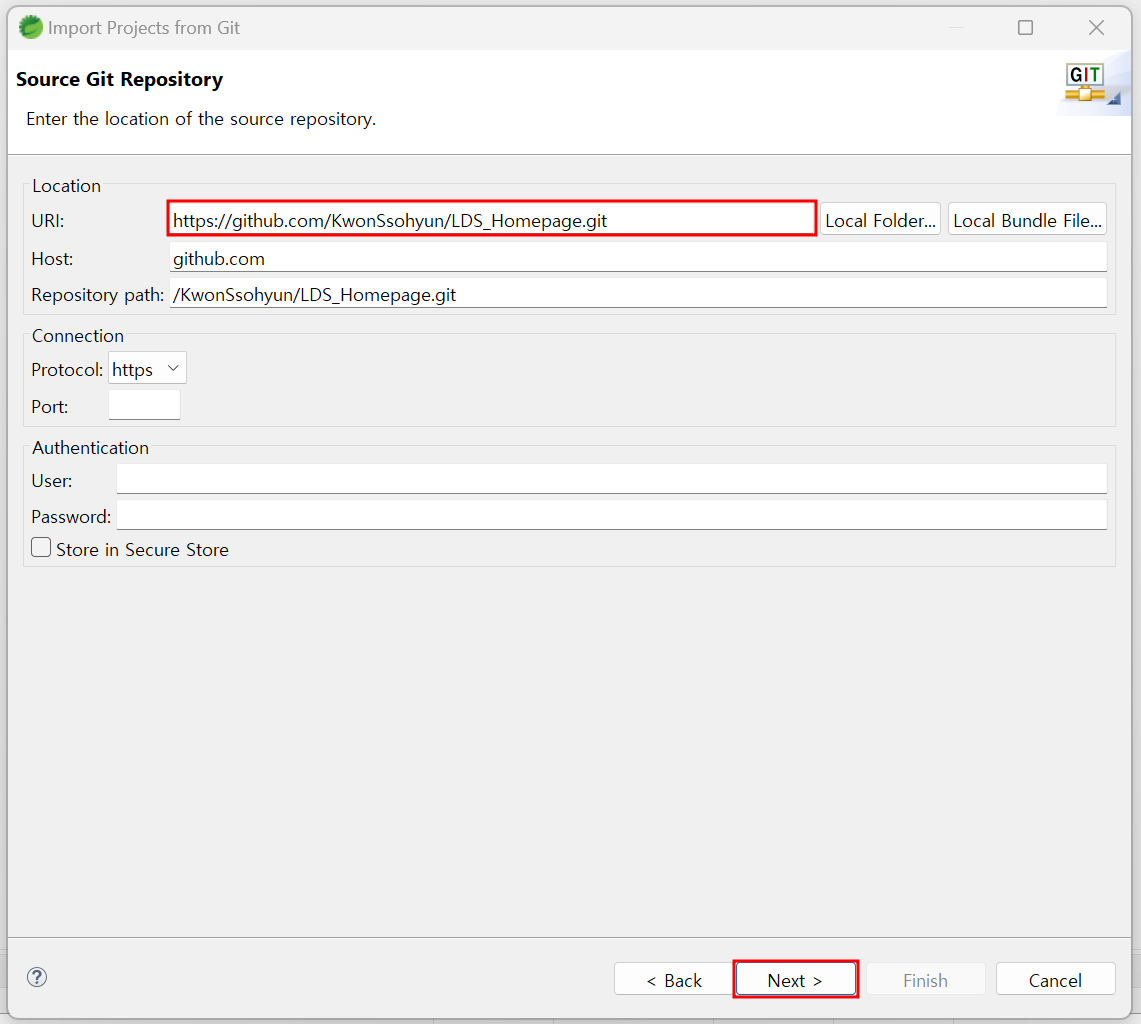Screen dimensions: 1141x1024
Task: Click the Spring leaf icon in title bar
Action: coord(31,28)
